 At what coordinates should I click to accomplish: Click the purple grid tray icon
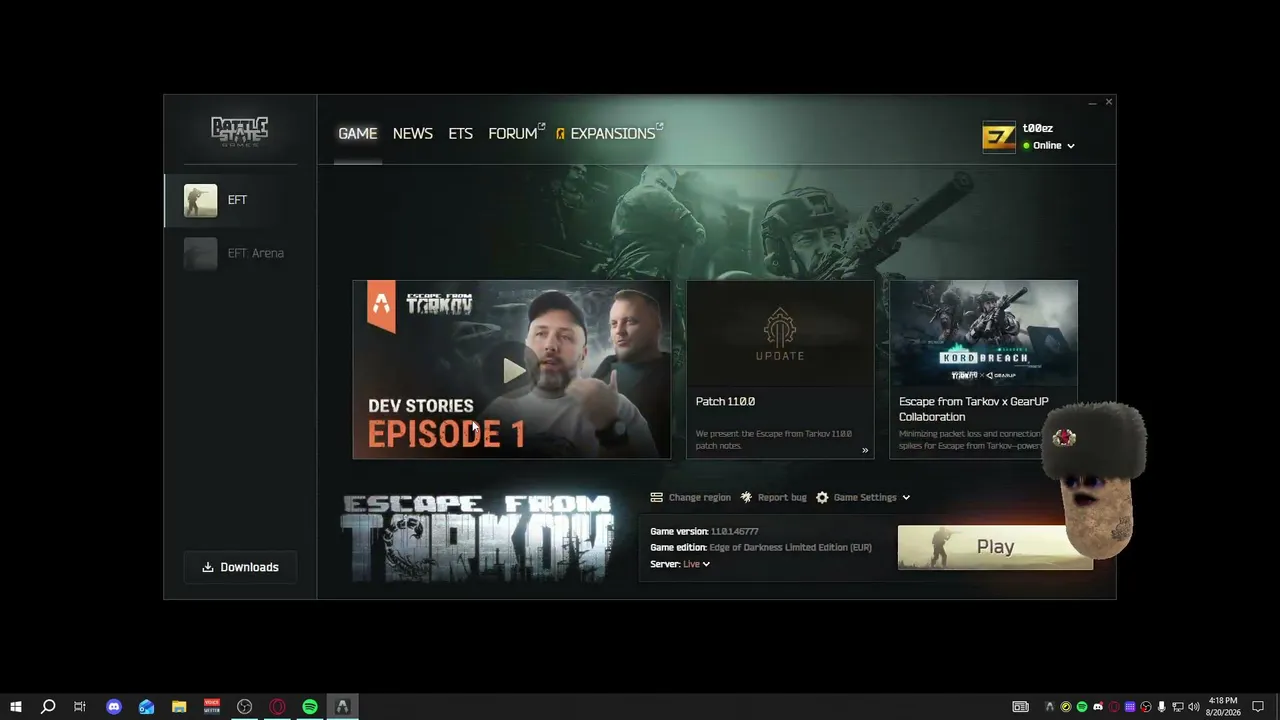[x=1130, y=707]
